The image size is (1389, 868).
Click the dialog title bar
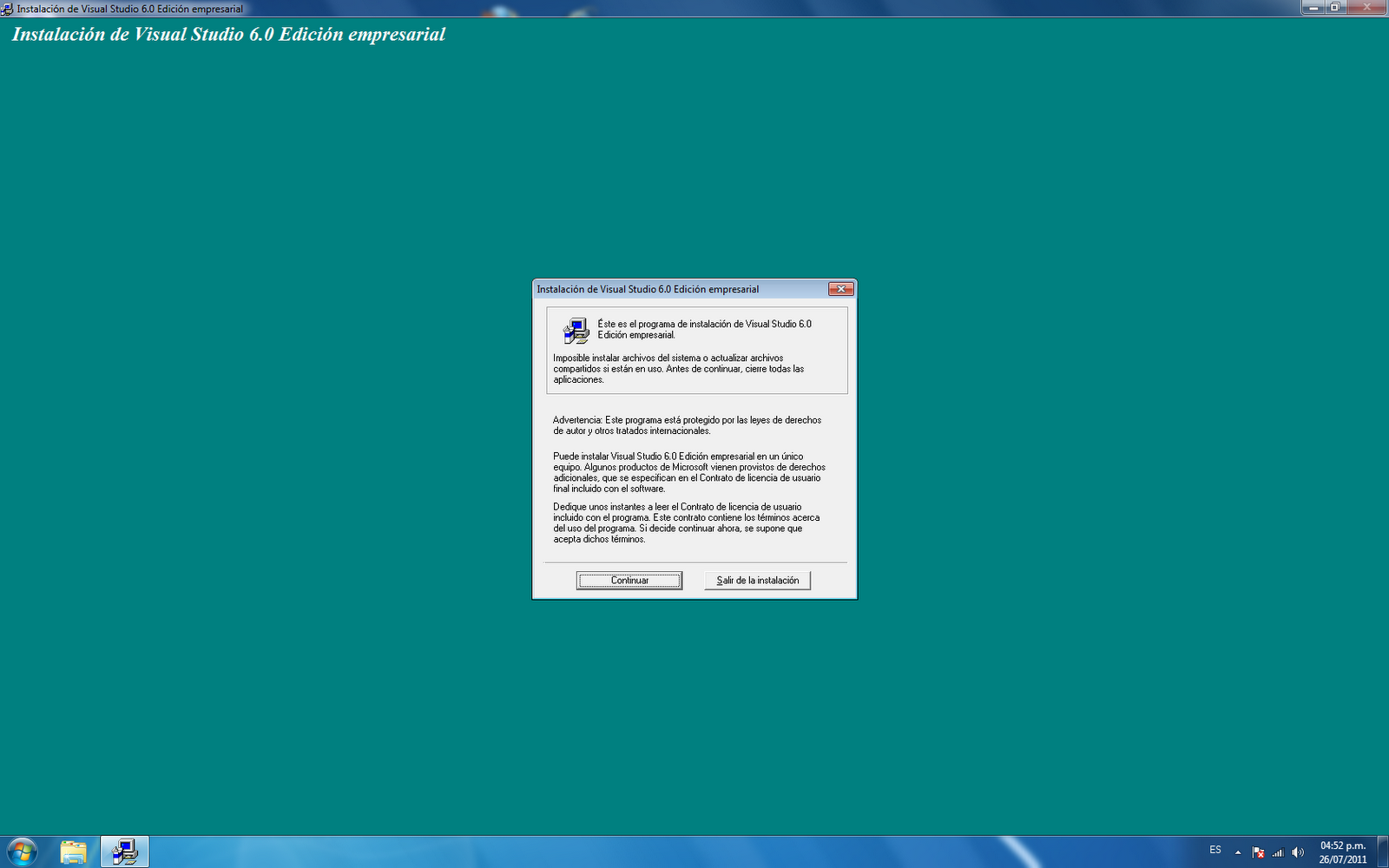[x=677, y=289]
